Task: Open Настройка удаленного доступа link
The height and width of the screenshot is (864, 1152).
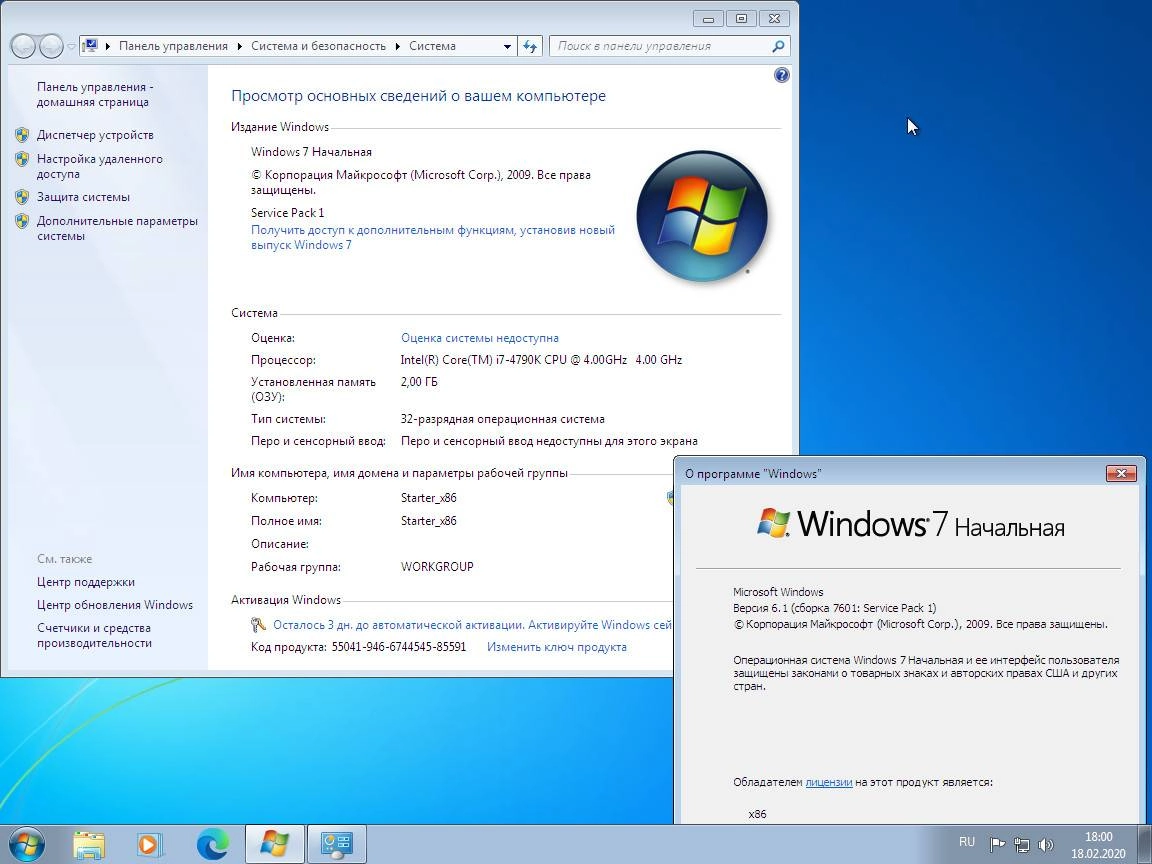Action: pyautogui.click(x=100, y=166)
